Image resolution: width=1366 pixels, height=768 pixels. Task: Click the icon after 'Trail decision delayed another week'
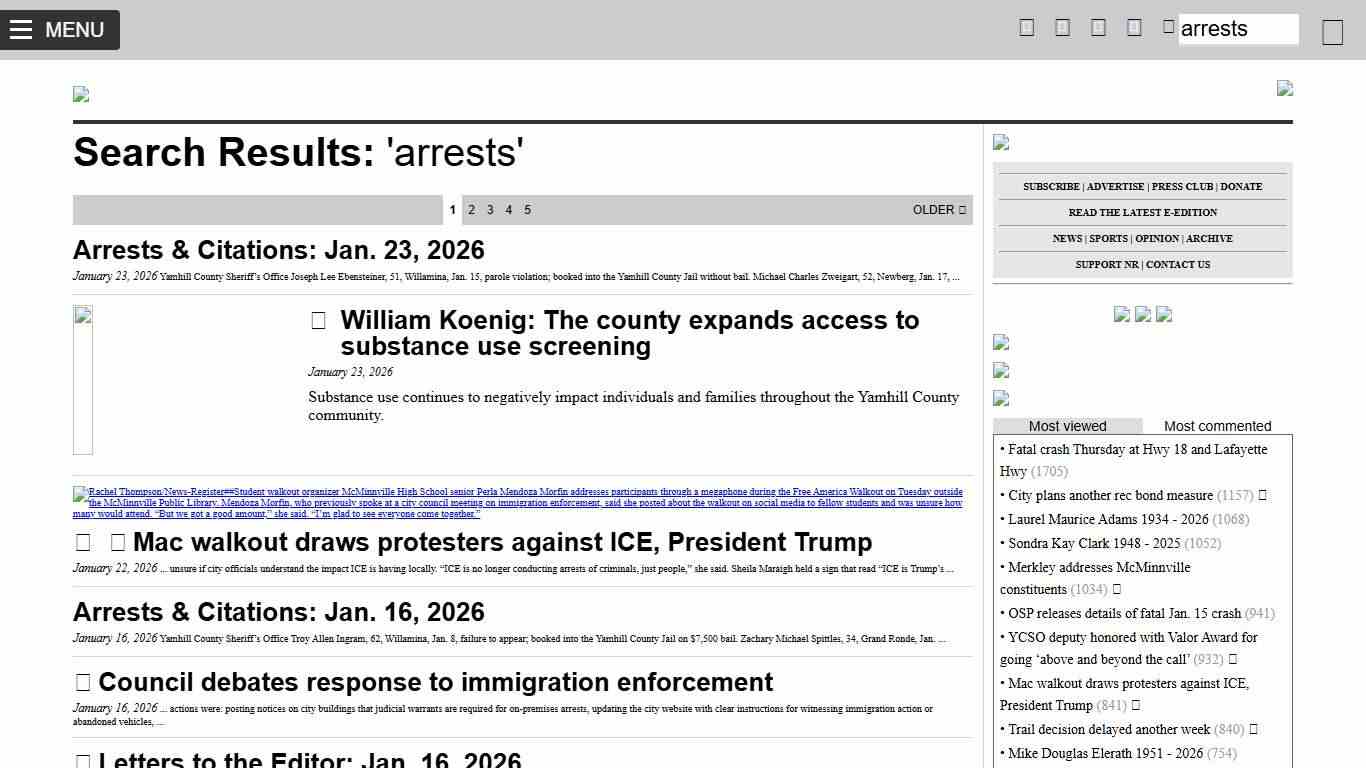point(1253,729)
